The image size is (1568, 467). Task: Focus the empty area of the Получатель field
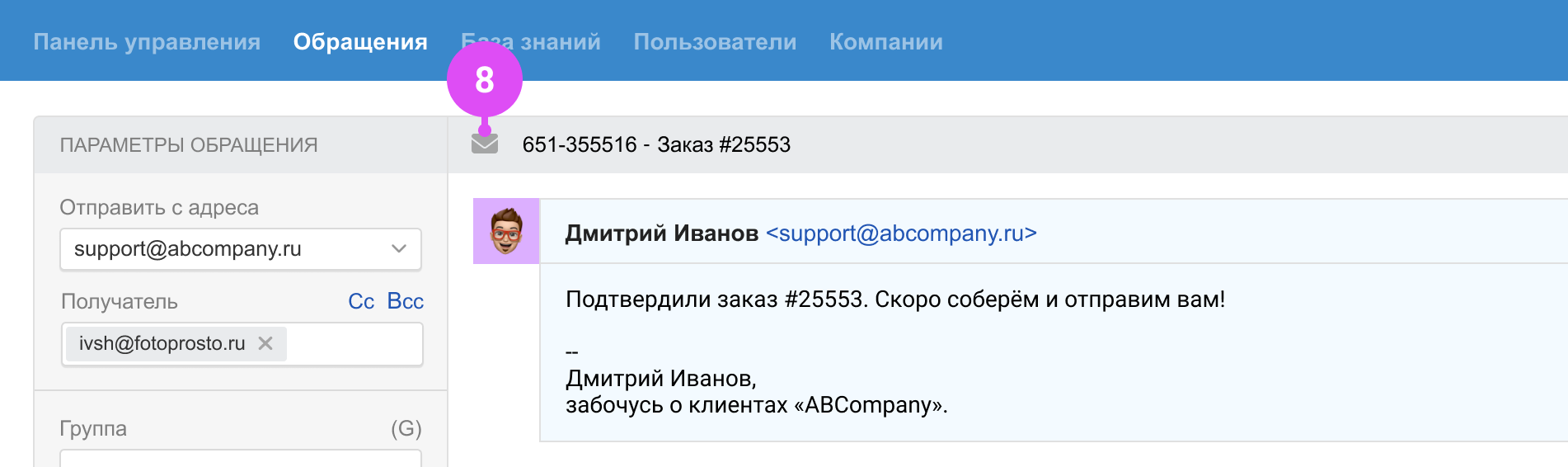[354, 344]
